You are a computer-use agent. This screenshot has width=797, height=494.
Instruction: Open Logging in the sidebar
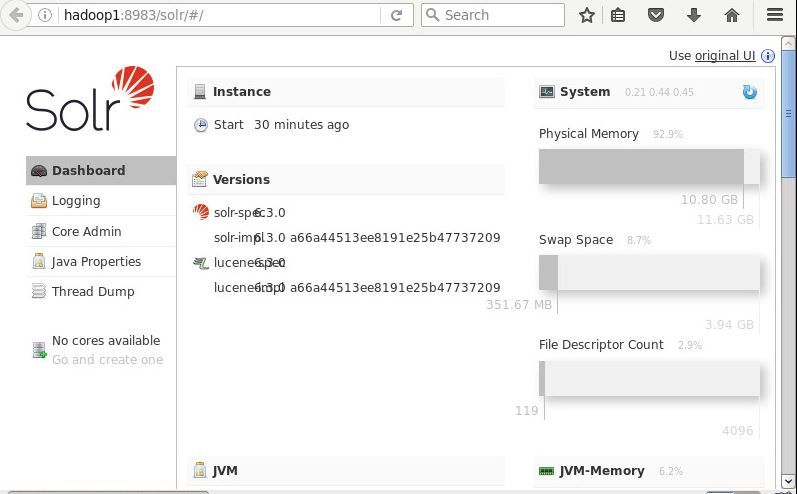click(x=76, y=200)
